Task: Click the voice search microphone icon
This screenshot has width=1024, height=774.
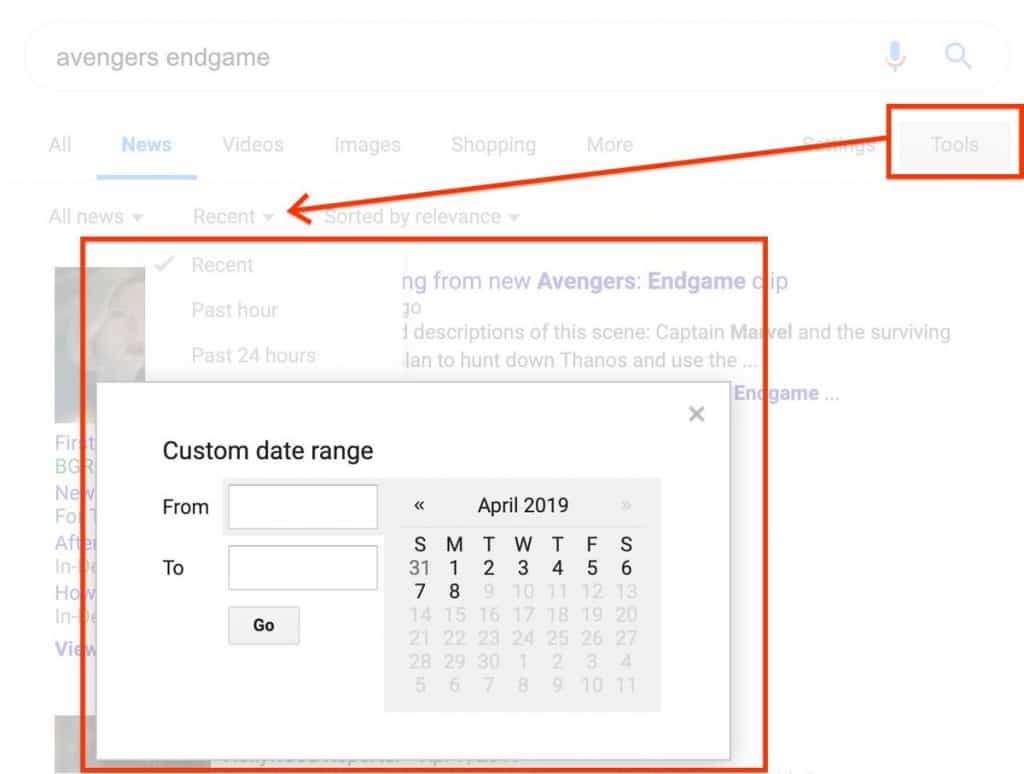Action: [895, 57]
